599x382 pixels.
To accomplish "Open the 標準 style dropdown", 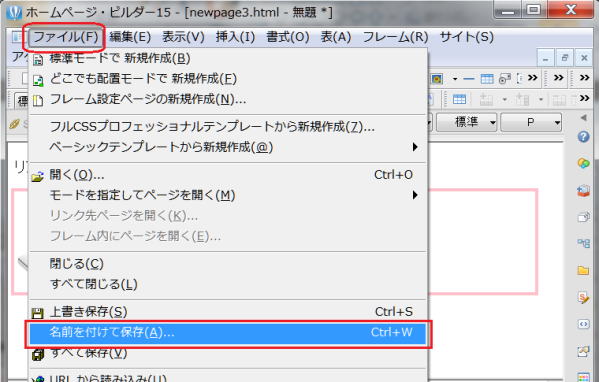I will (x=466, y=122).
